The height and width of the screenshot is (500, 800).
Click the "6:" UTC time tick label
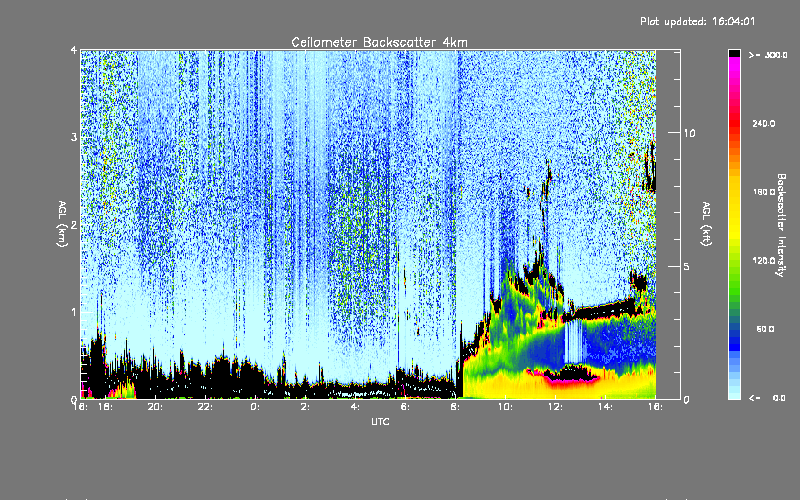405,407
